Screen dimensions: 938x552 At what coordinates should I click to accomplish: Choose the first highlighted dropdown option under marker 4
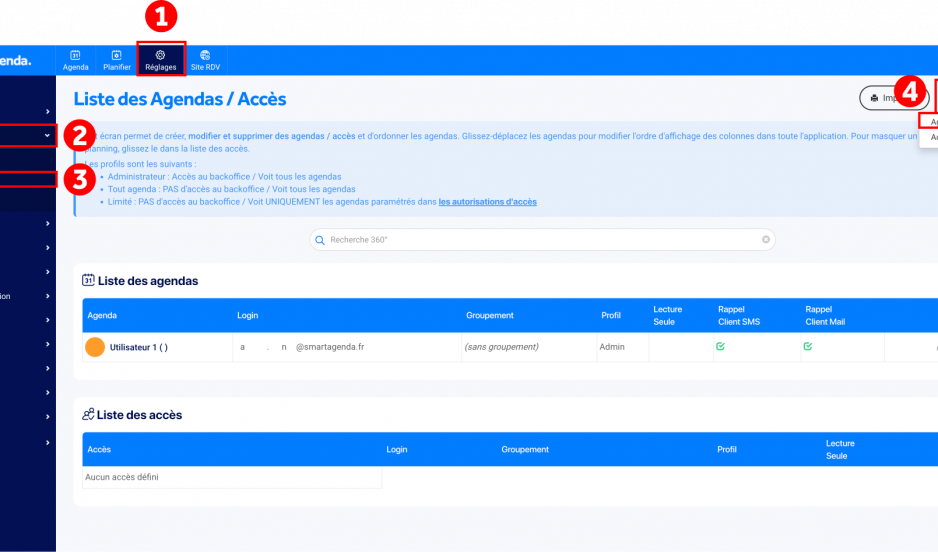point(929,122)
